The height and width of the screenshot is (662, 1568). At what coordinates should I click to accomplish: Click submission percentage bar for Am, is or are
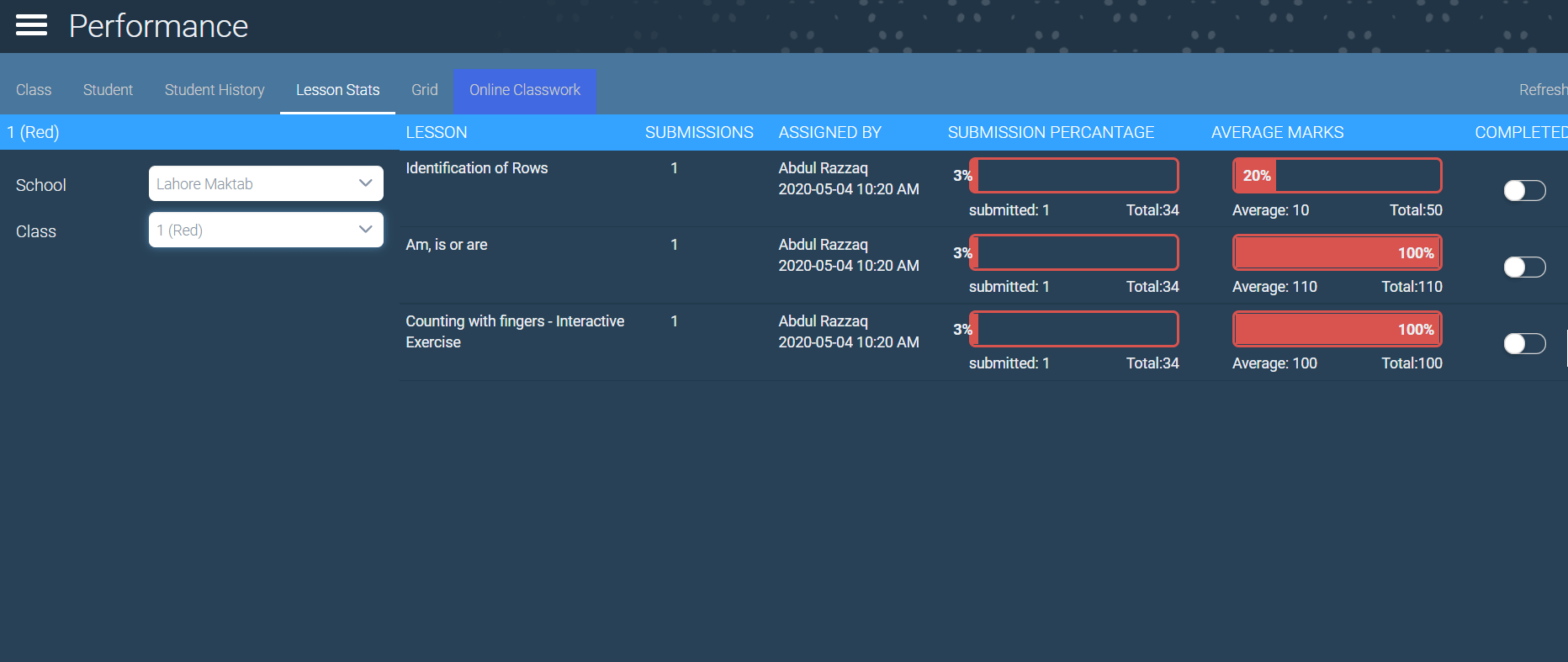coord(1074,252)
